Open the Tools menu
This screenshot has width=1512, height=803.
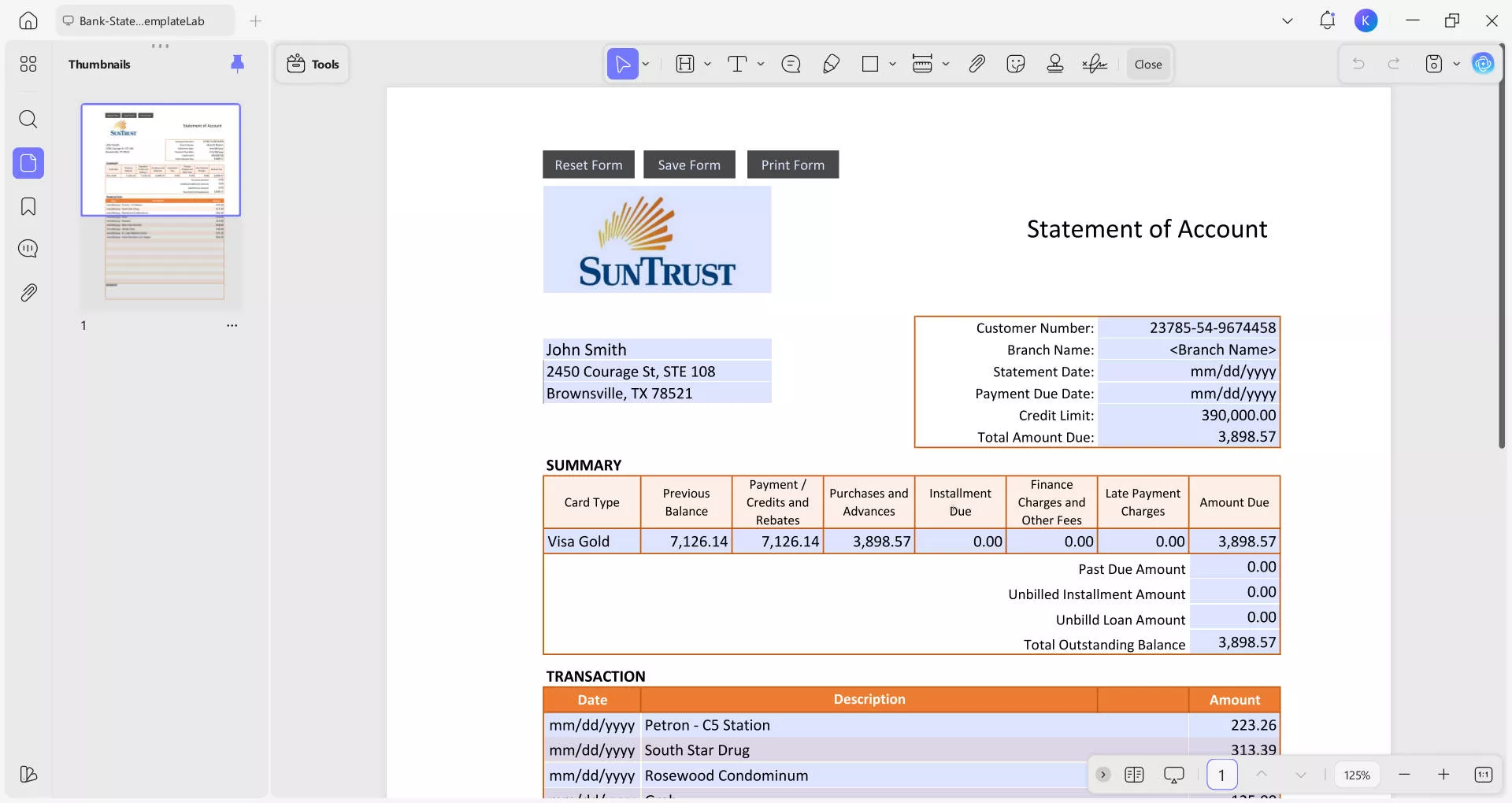click(x=312, y=64)
